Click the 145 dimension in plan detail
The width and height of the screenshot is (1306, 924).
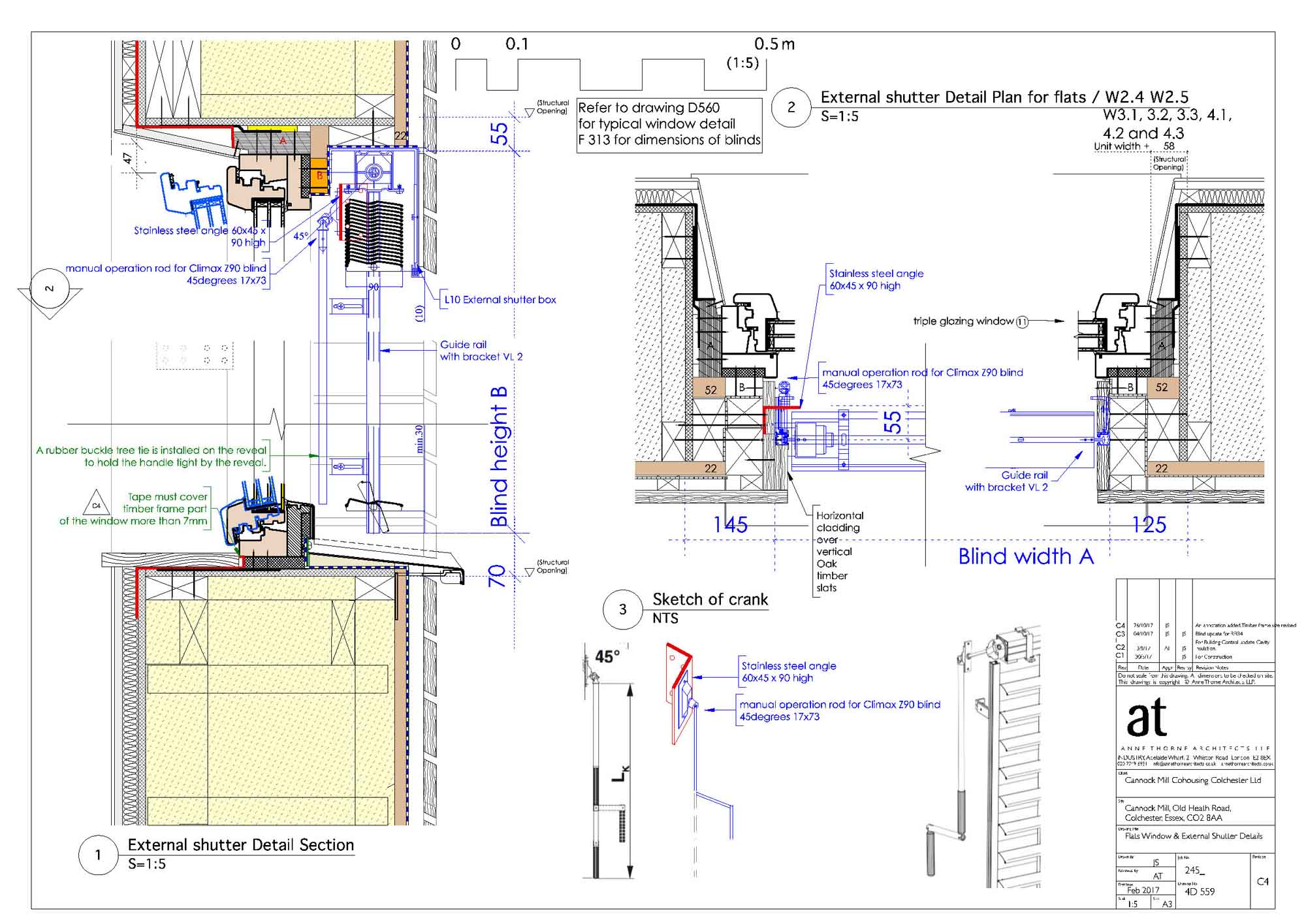tap(730, 524)
